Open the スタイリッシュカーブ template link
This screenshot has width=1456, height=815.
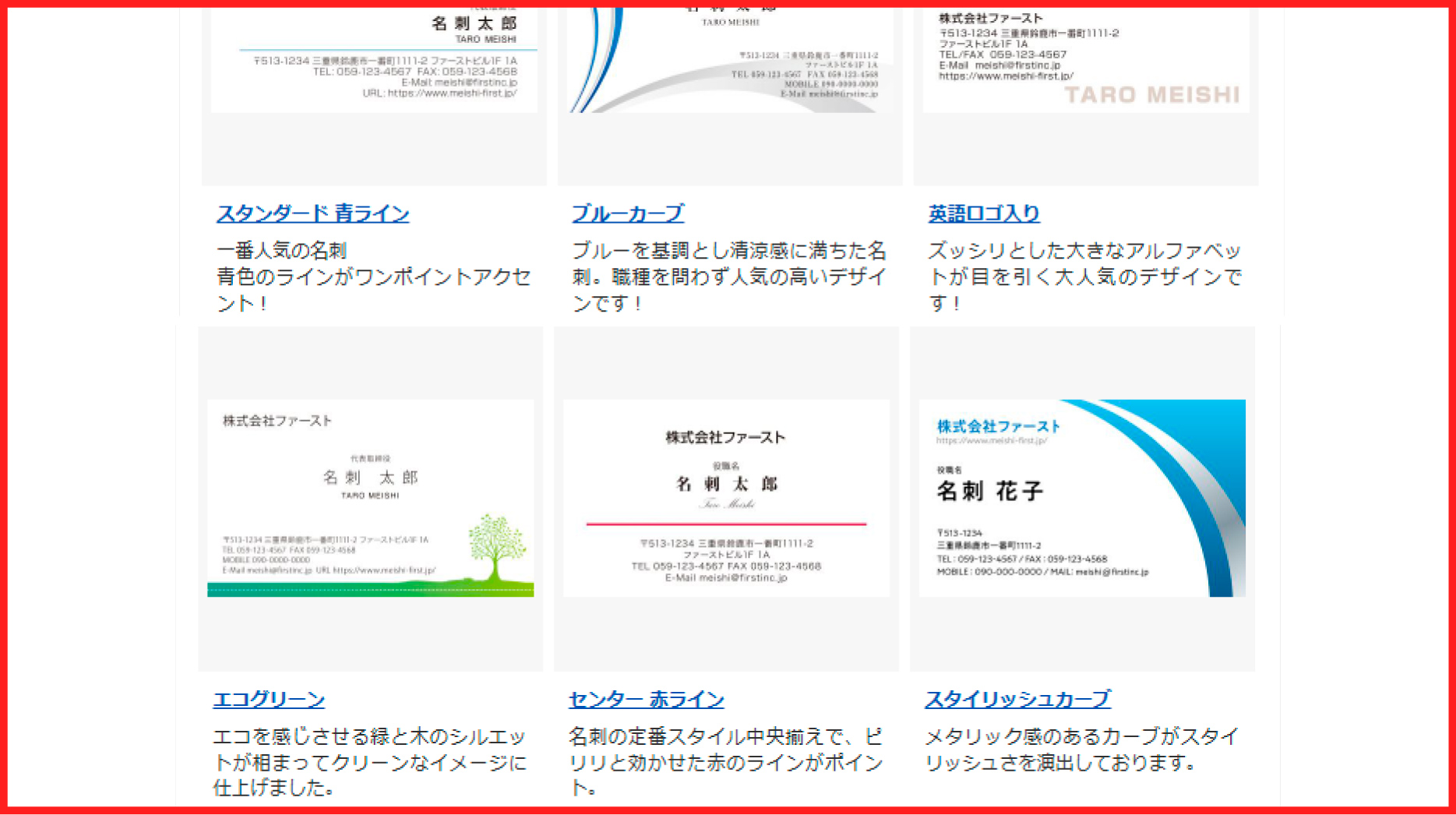1017,700
